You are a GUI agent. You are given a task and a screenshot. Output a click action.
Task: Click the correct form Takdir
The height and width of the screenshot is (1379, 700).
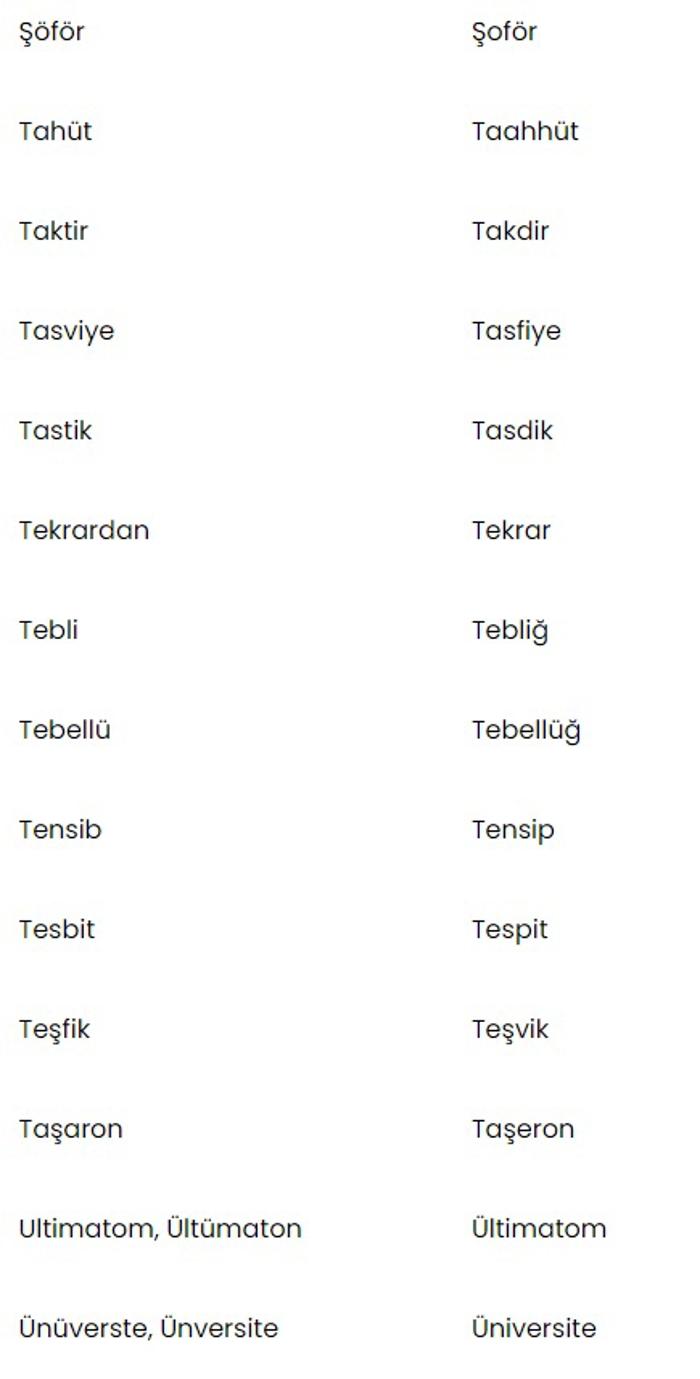510,231
